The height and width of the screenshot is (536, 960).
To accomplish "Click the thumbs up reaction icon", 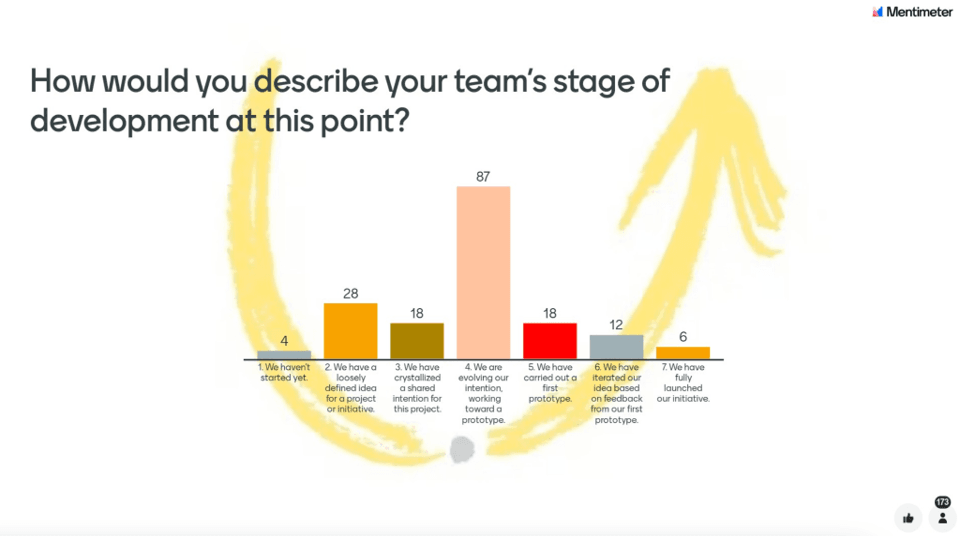I will tap(908, 518).
